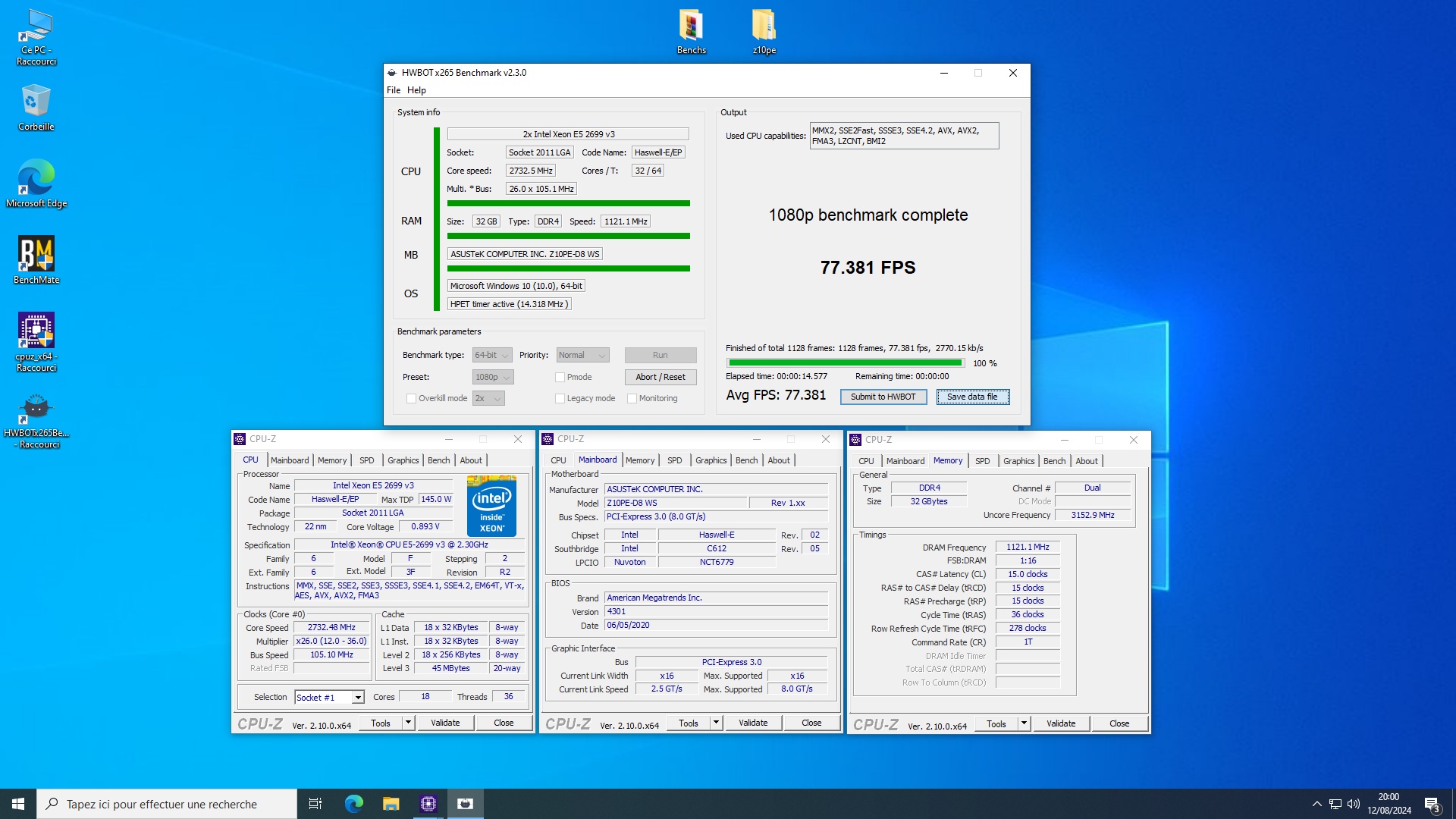Open the Overkill 2x dropdown
The image size is (1456, 819).
pos(488,398)
